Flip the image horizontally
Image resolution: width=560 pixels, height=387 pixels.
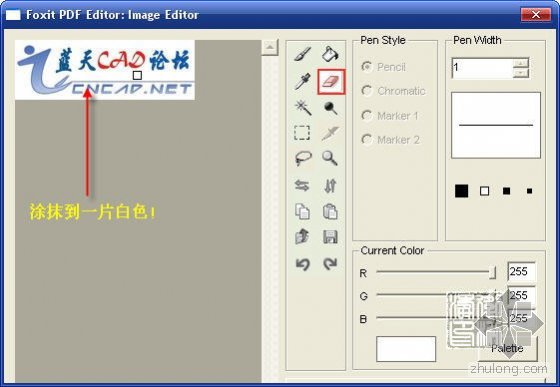point(302,186)
